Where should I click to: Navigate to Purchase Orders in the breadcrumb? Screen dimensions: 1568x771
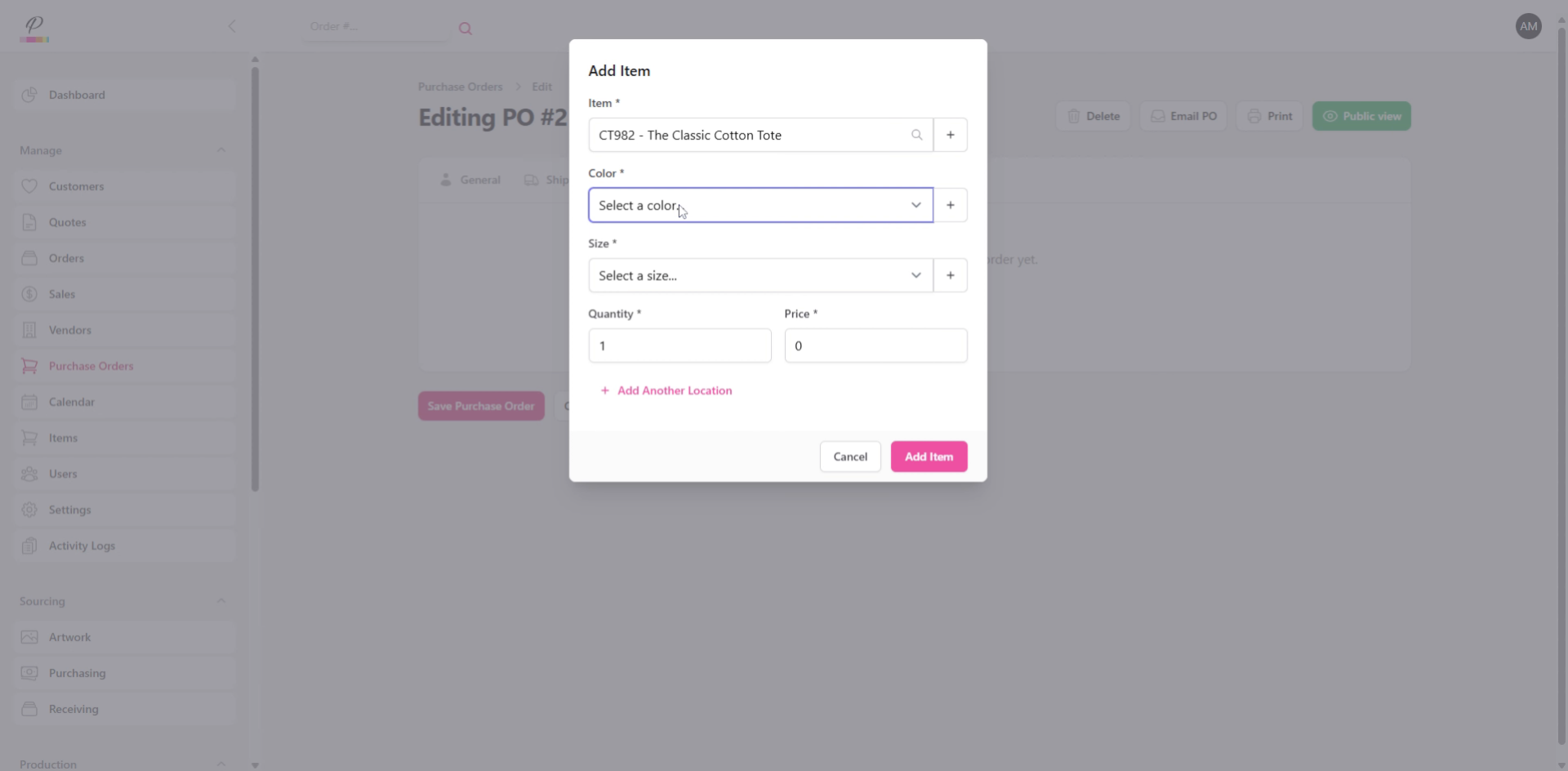pos(460,87)
